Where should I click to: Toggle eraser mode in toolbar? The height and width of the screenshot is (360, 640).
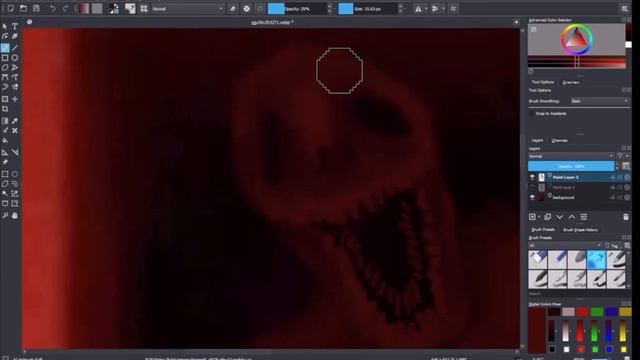tap(233, 9)
